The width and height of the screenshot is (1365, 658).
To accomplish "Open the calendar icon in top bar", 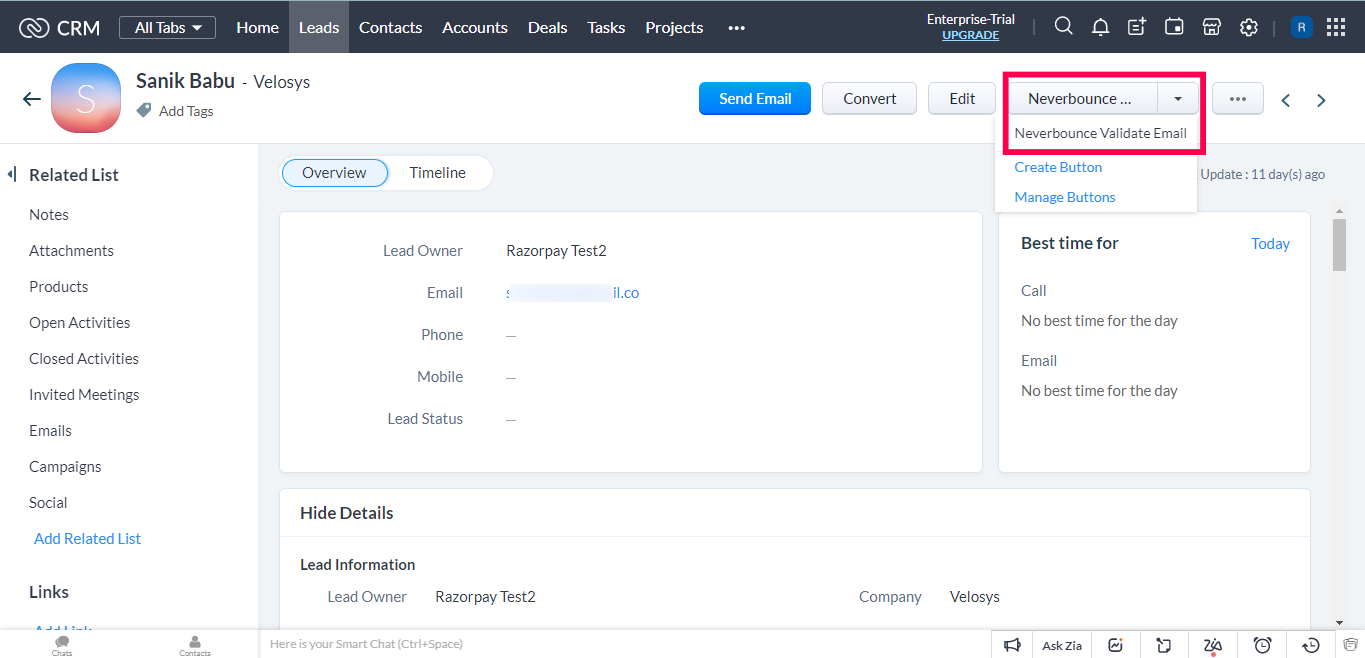I will 1174,27.
